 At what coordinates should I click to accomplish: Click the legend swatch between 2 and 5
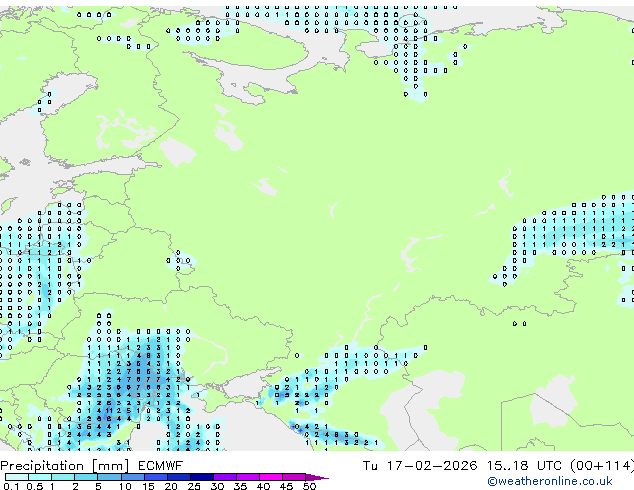pyautogui.click(x=86, y=477)
